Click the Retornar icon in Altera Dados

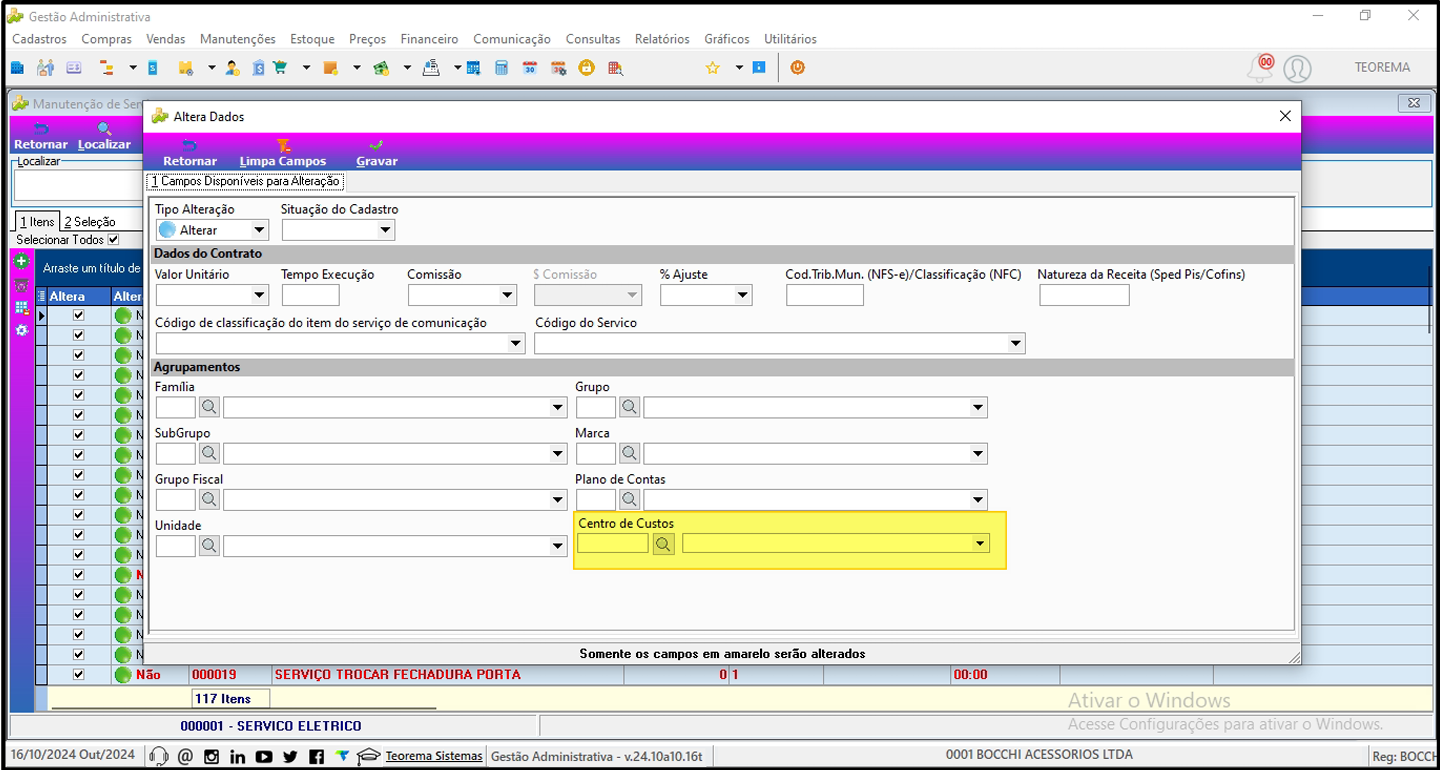[x=190, y=146]
